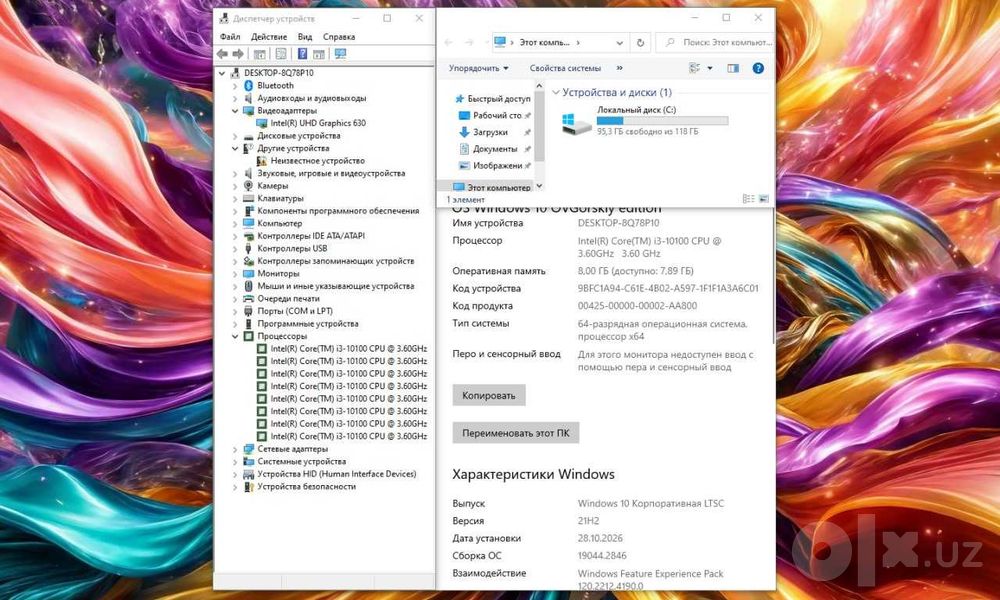
Task: Go forward in Device Manager toolbar
Action: coord(238,54)
